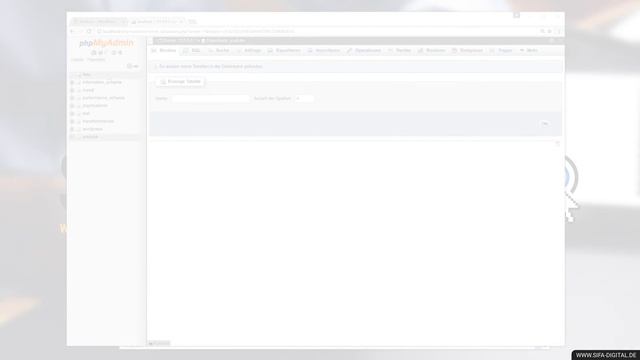The width and height of the screenshot is (640, 360).
Task: Open the Routinen tab
Action: pyautogui.click(x=431, y=51)
